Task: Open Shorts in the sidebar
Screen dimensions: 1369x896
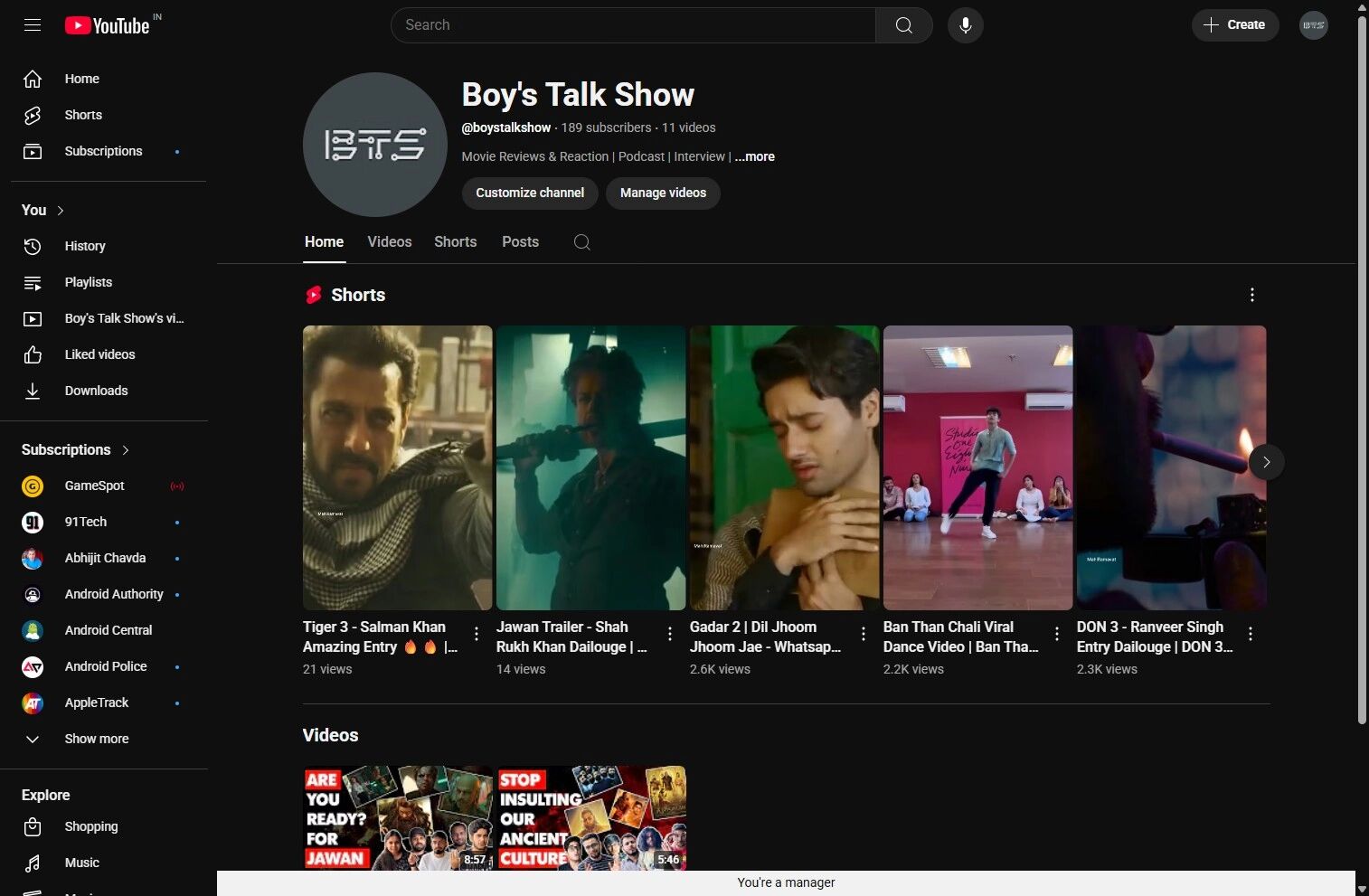Action: point(83,115)
